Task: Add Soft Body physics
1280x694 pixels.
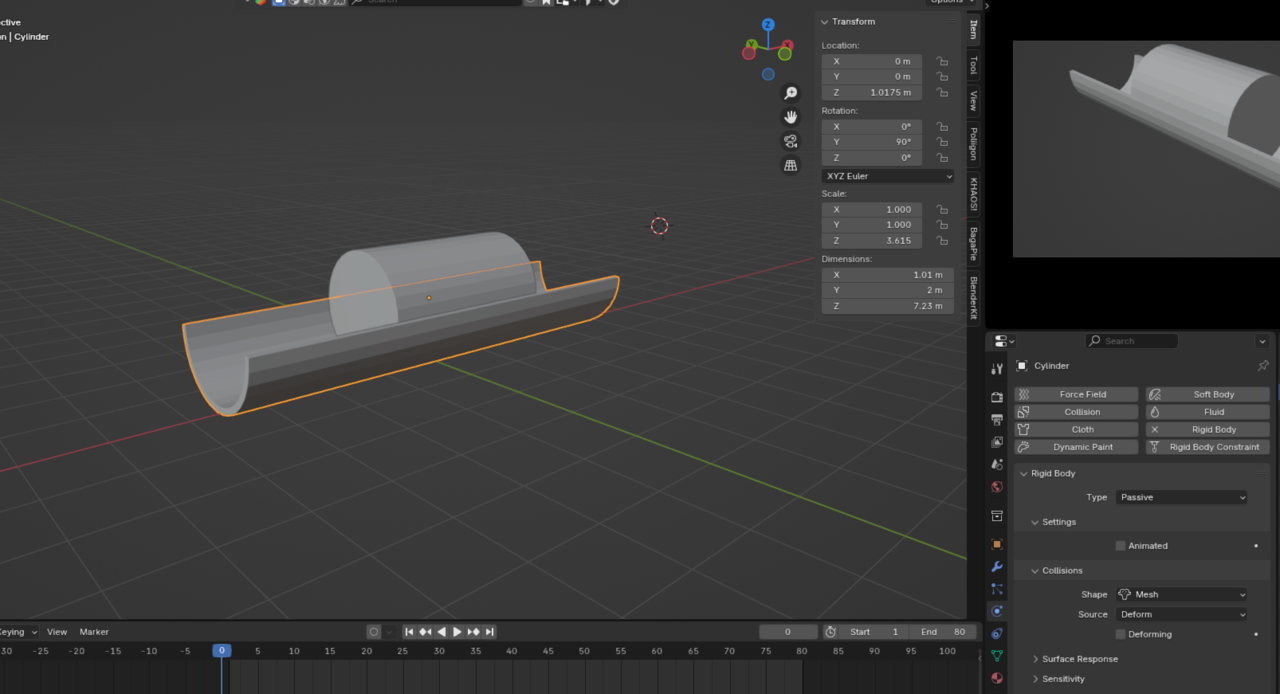Action: click(1208, 394)
